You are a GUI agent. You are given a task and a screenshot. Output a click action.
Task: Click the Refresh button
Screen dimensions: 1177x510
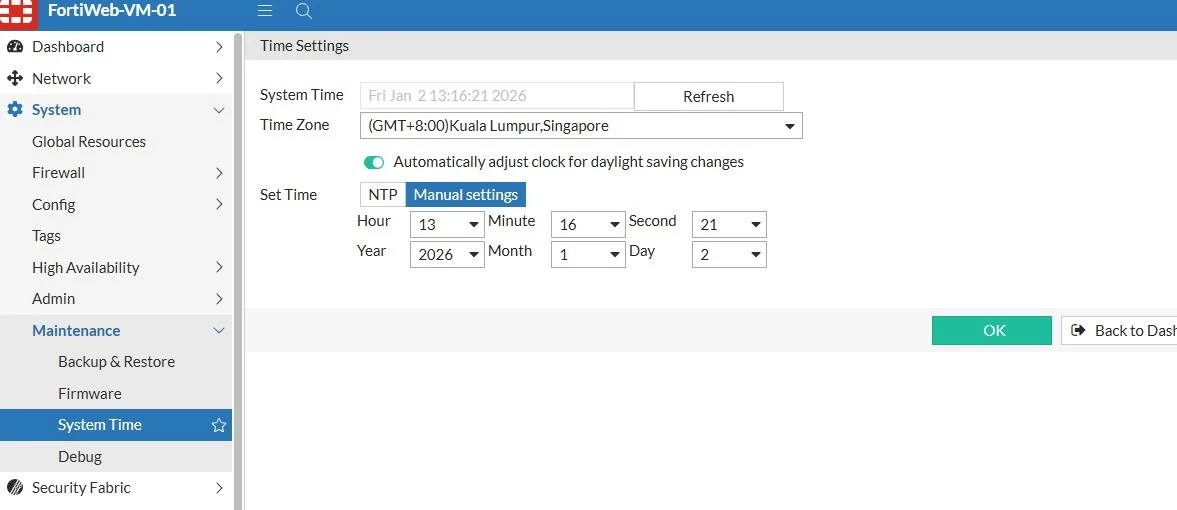[709, 96]
